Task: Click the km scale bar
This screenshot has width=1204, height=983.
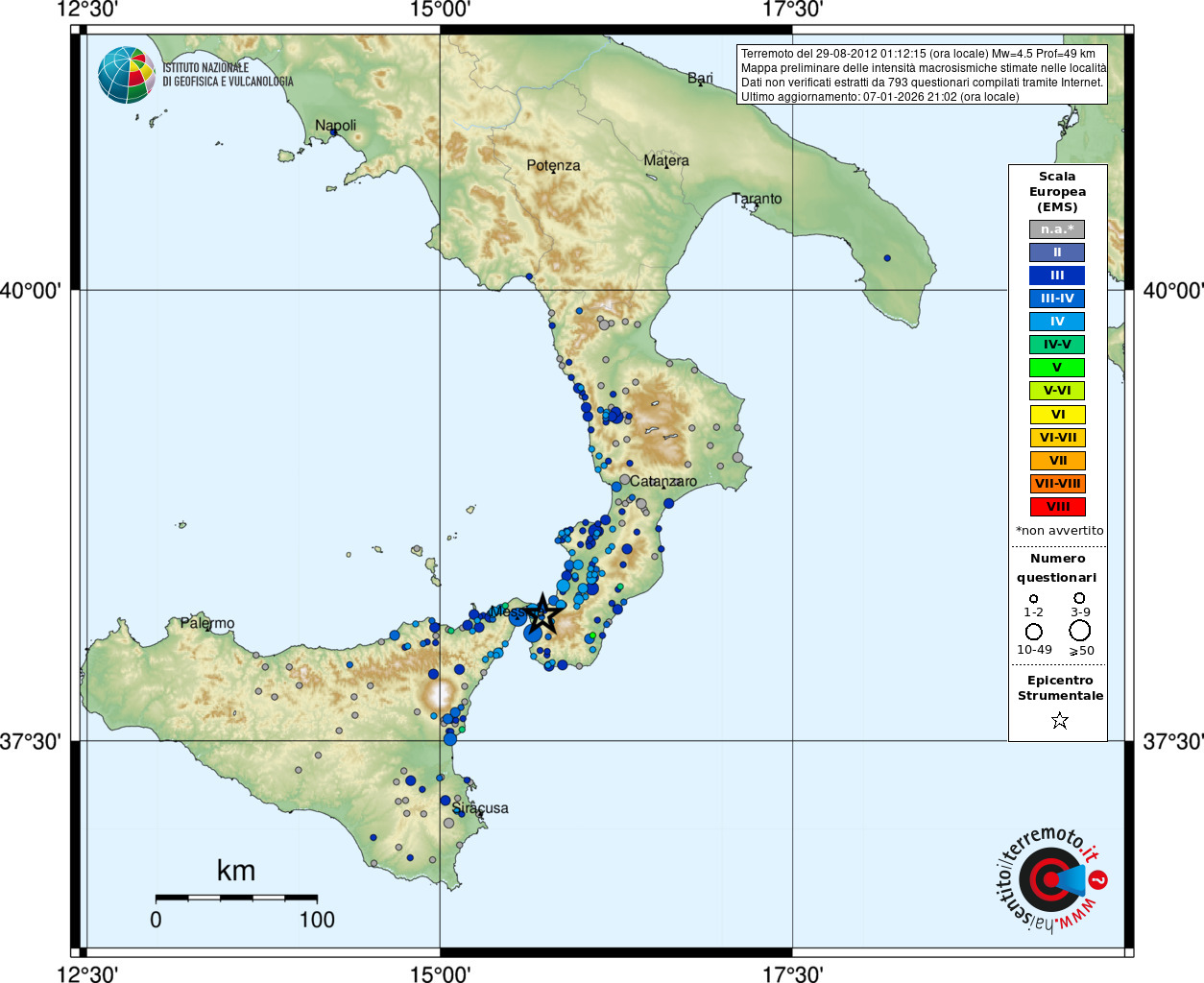Action: point(236,899)
